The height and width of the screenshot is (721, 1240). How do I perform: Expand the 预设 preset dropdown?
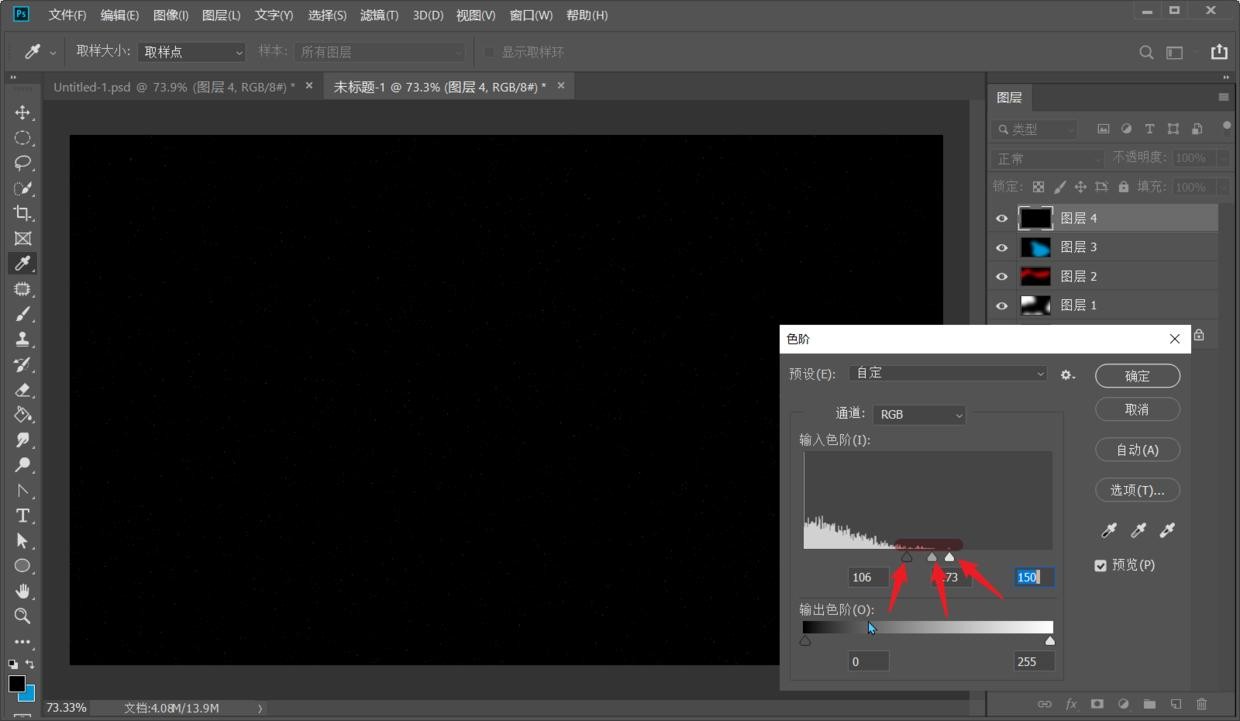pyautogui.click(x=946, y=373)
